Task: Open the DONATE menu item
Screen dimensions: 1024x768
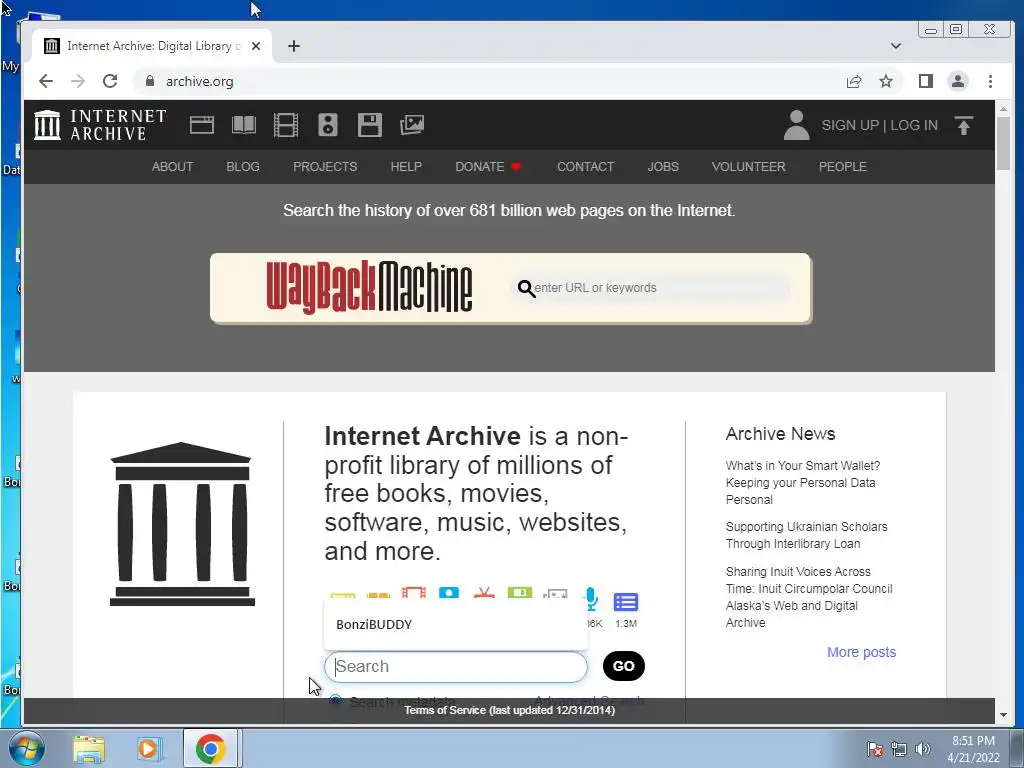Action: (x=488, y=167)
